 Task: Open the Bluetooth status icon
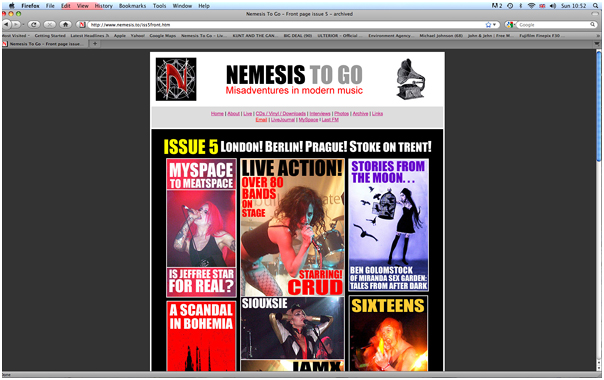pos(521,5)
